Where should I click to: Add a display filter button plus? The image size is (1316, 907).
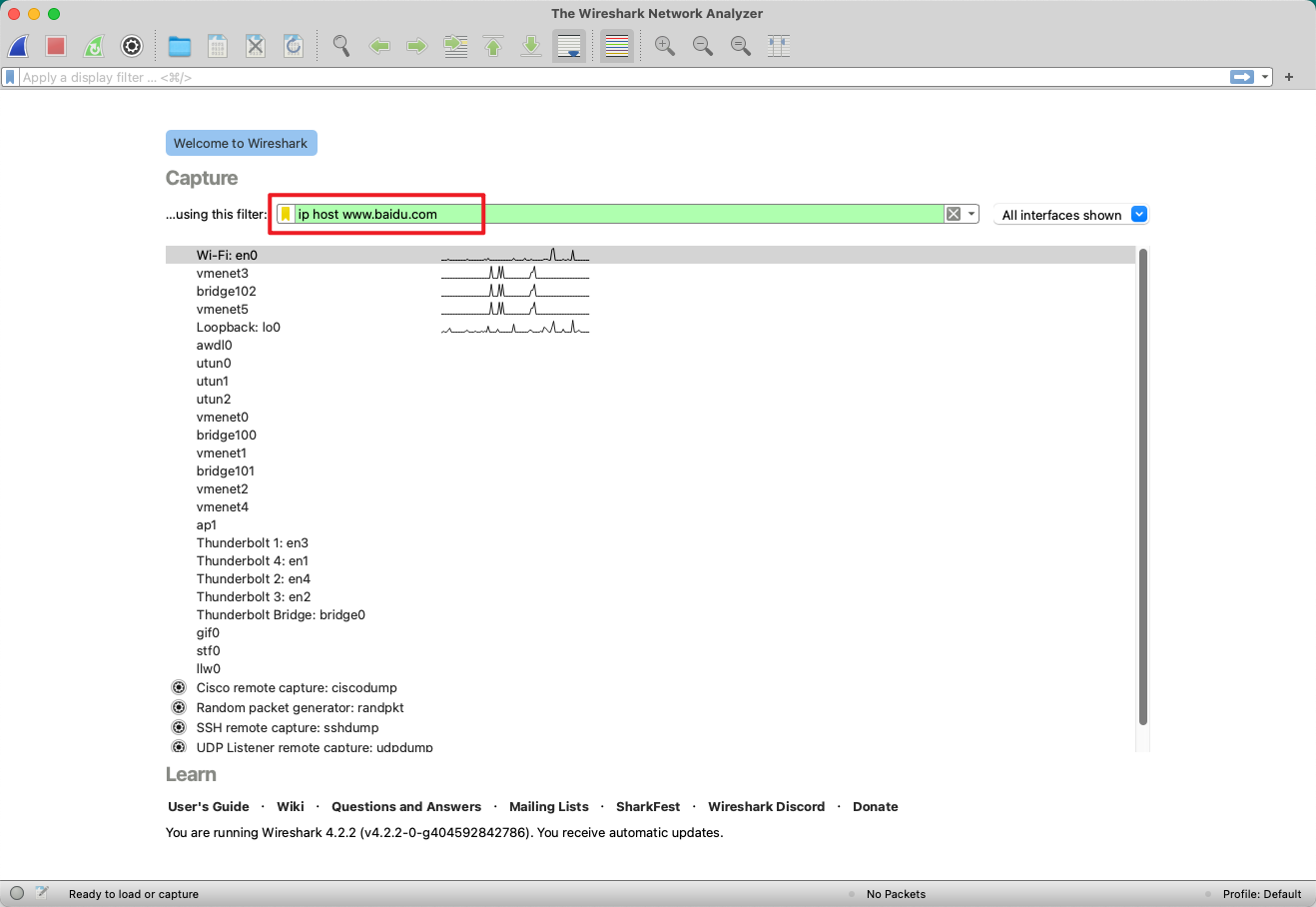[x=1289, y=77]
